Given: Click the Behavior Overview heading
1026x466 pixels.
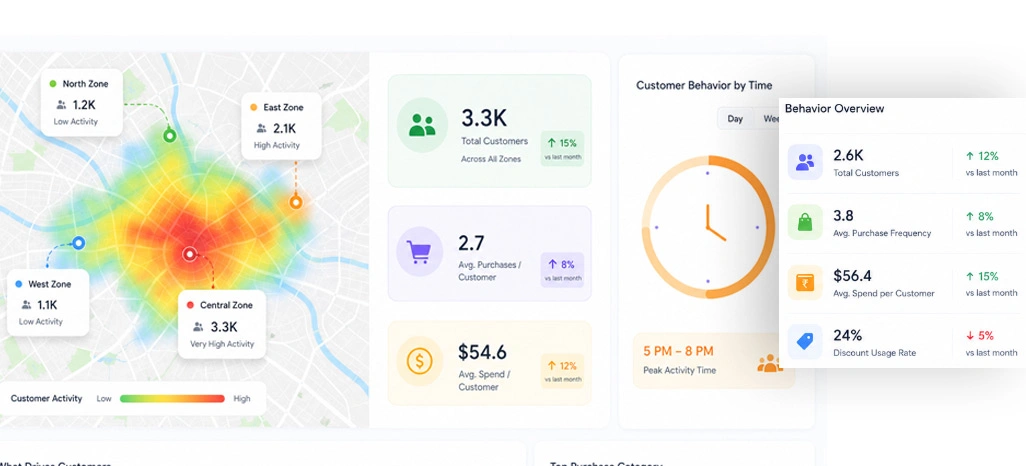Looking at the screenshot, I should (834, 109).
